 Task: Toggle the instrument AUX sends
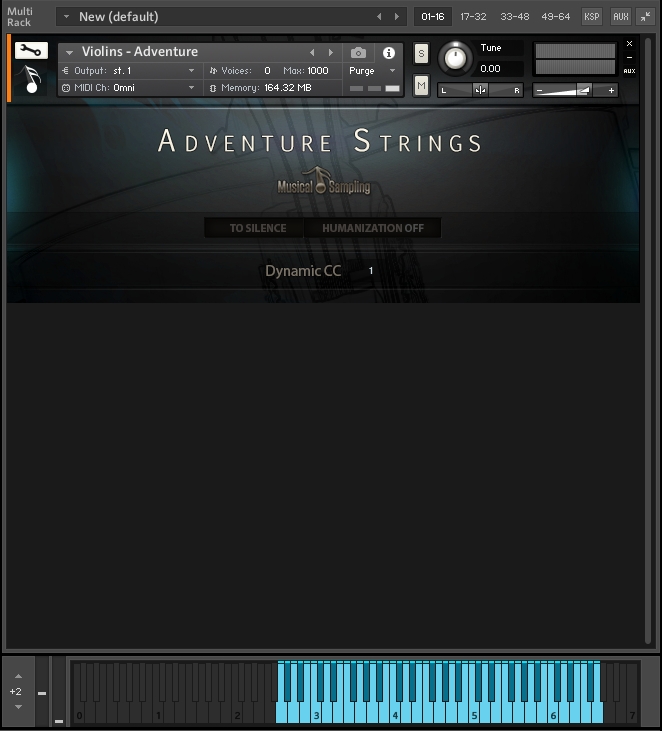629,71
